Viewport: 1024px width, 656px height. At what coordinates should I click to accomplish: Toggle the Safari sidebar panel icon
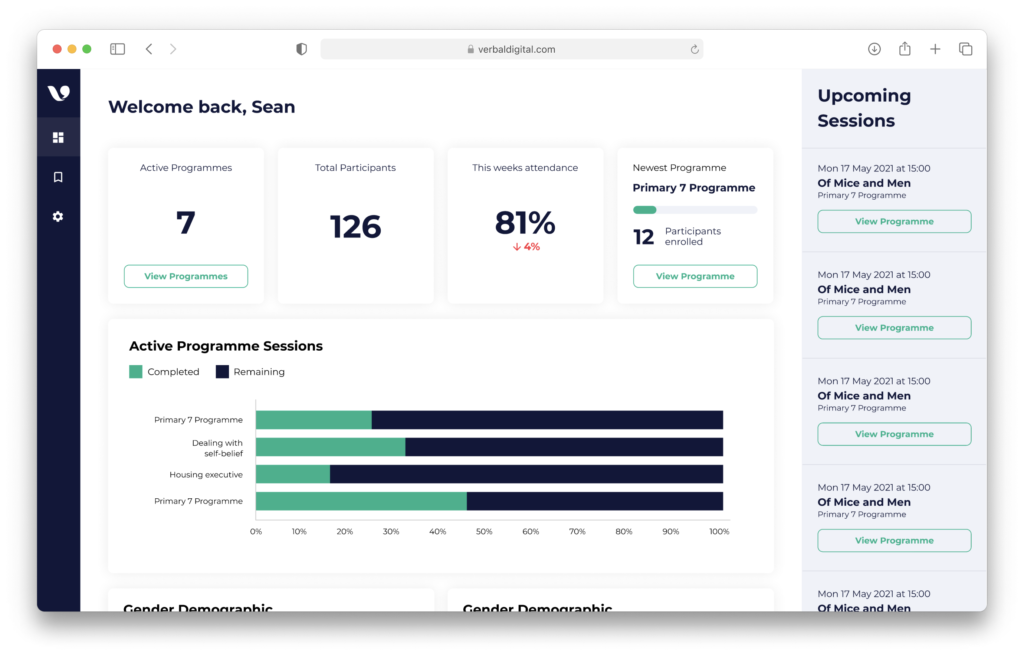tap(118, 49)
